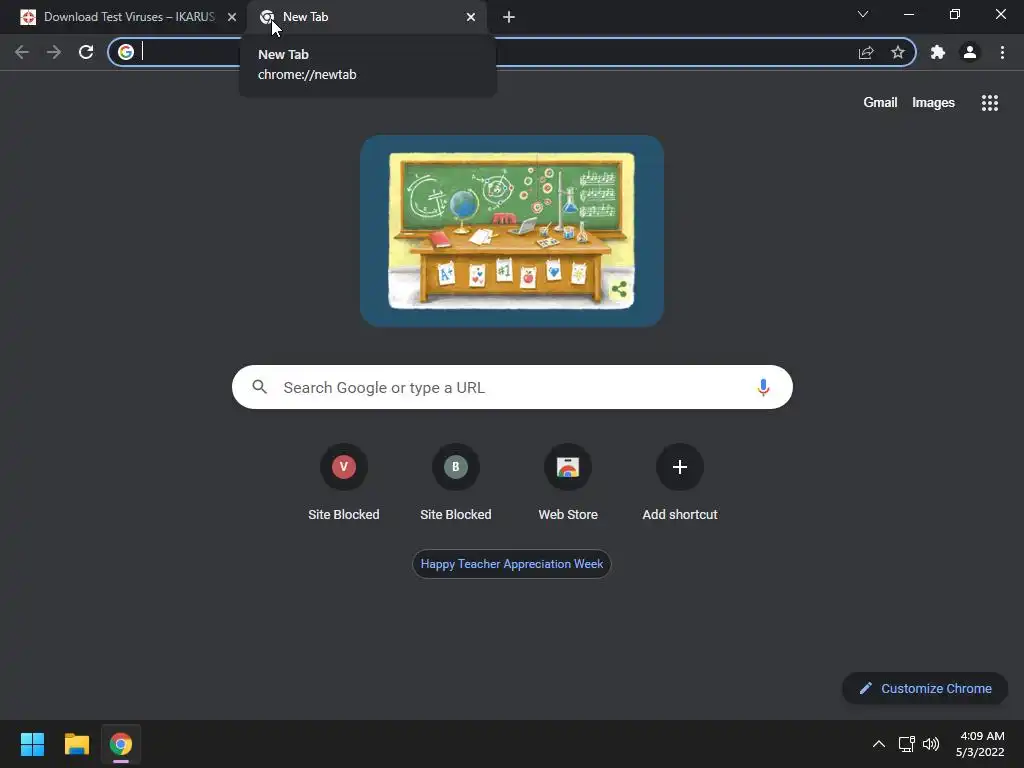Open the Chrome profile avatar

[970, 52]
